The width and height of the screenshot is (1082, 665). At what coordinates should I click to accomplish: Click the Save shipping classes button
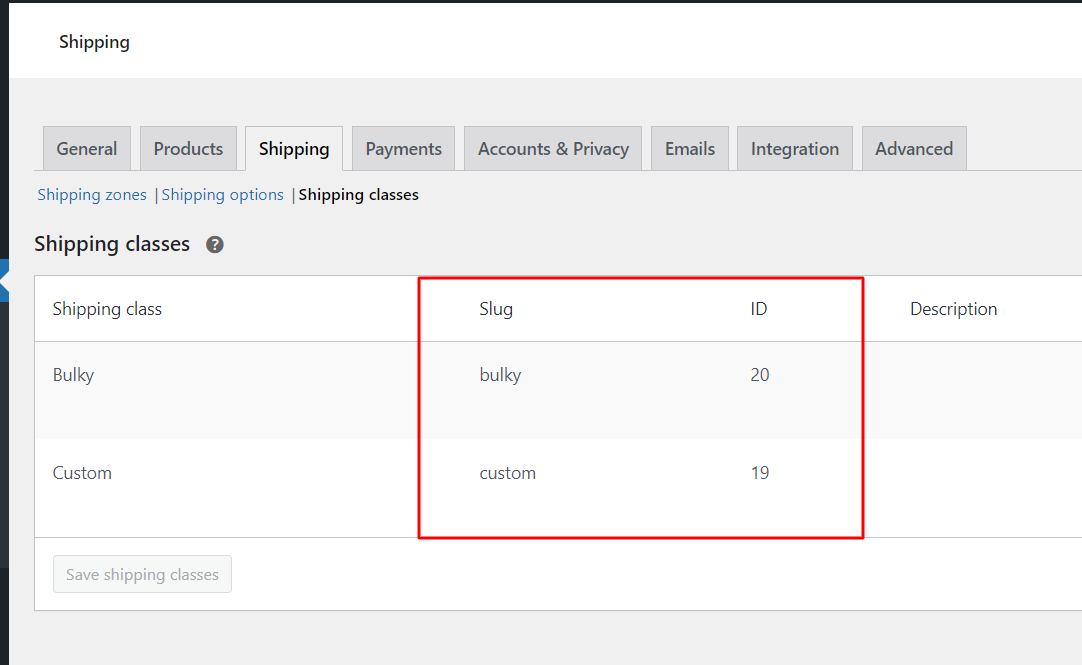tap(142, 574)
